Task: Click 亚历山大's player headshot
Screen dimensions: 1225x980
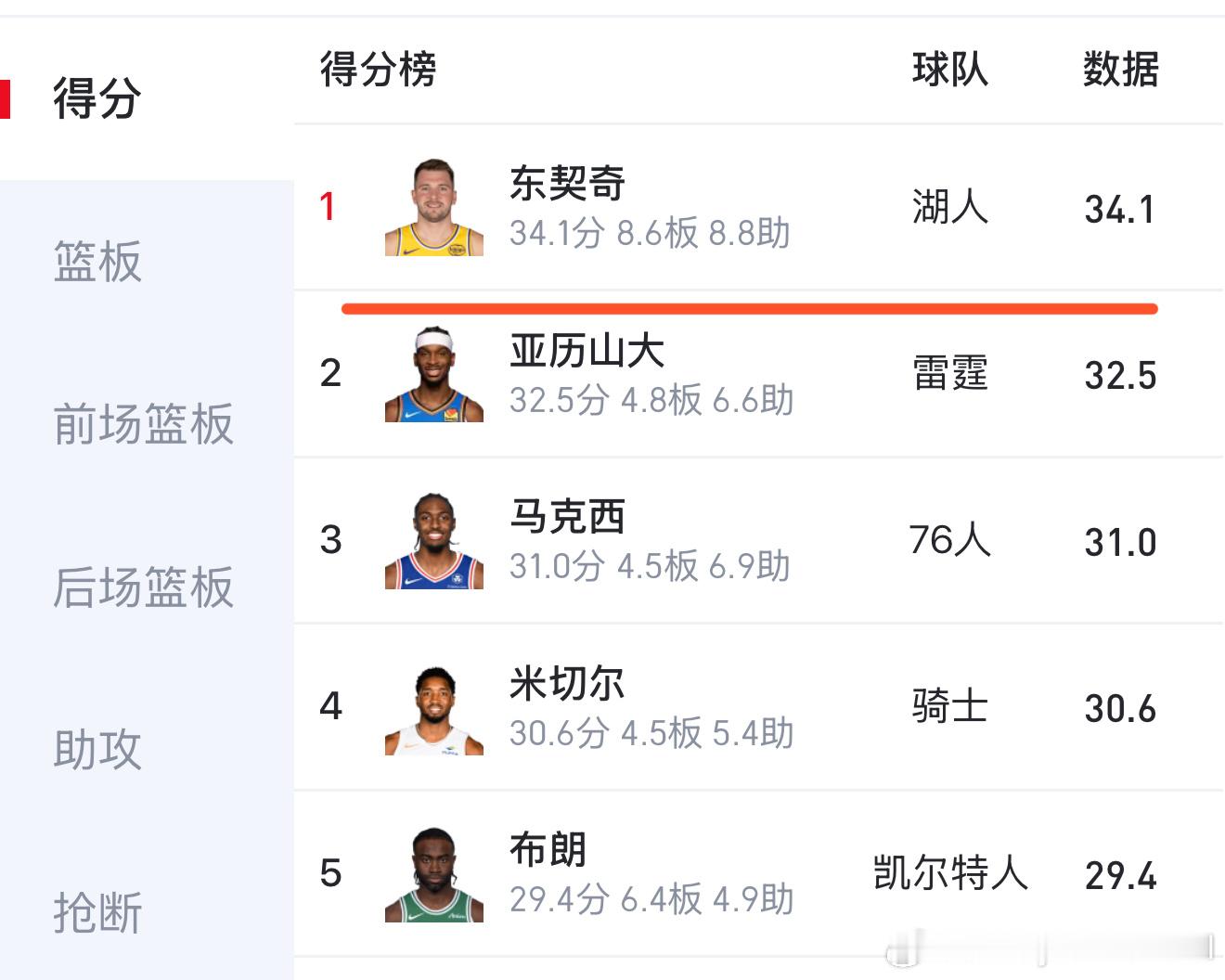Action: click(434, 375)
